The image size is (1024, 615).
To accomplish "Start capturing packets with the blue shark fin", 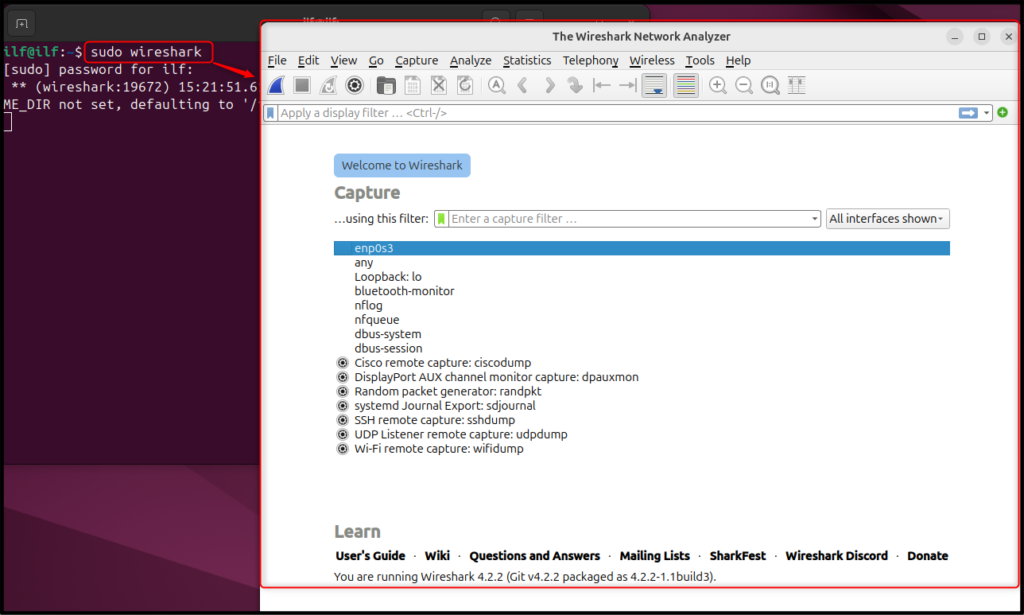I will pos(274,85).
